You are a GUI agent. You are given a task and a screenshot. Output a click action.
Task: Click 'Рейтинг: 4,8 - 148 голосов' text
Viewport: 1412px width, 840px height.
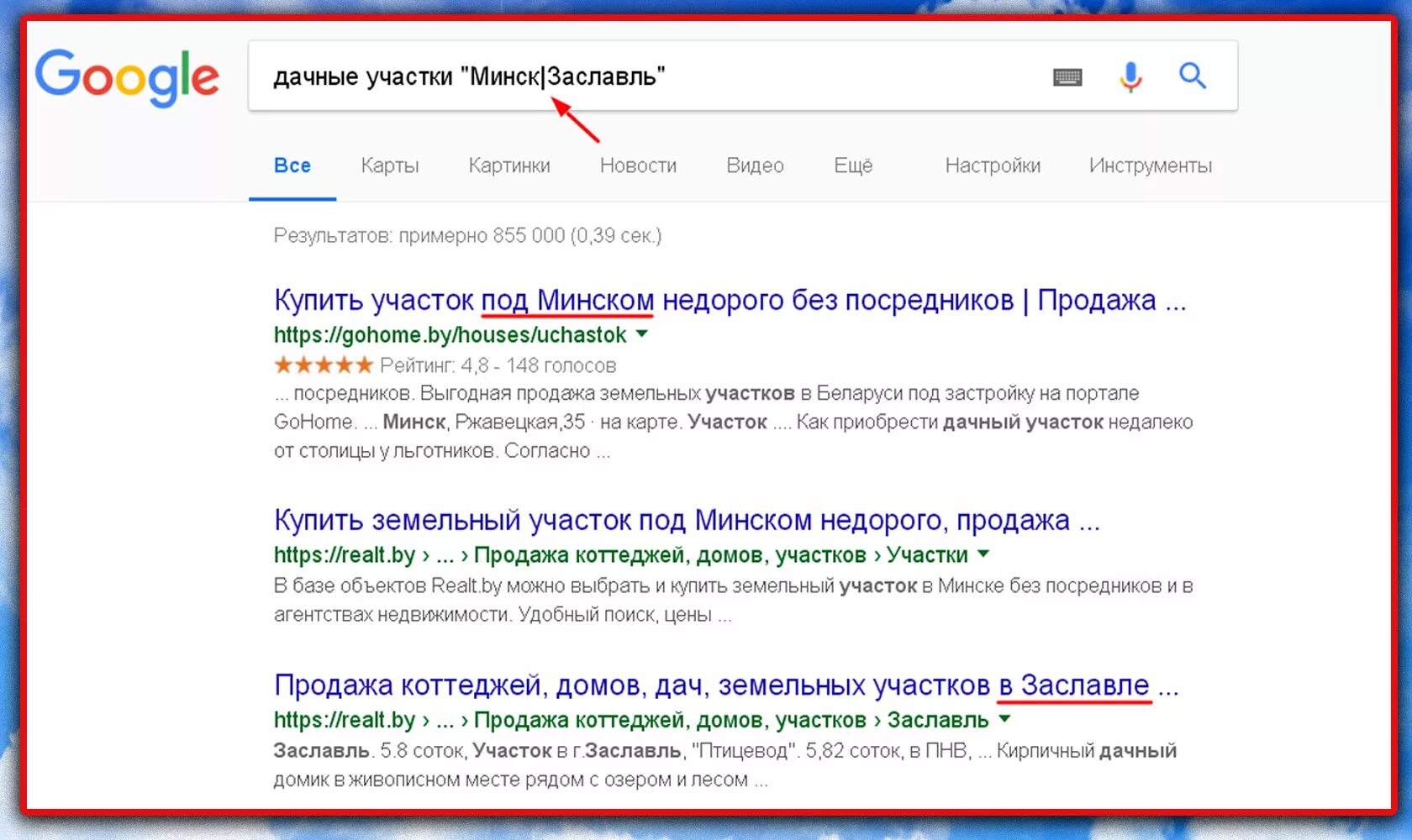click(x=498, y=365)
